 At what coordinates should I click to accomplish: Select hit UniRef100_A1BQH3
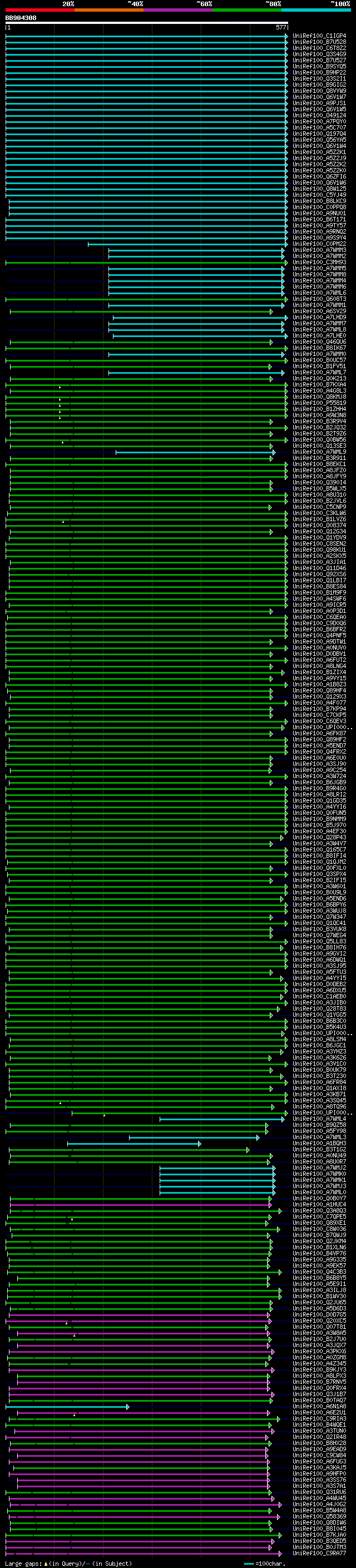[319, 1143]
